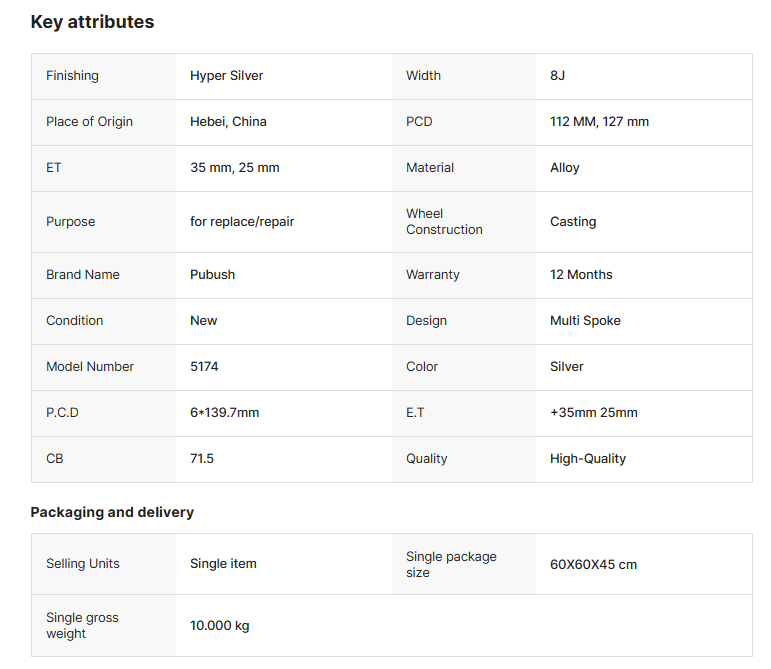Select the Casting construction value

click(573, 222)
